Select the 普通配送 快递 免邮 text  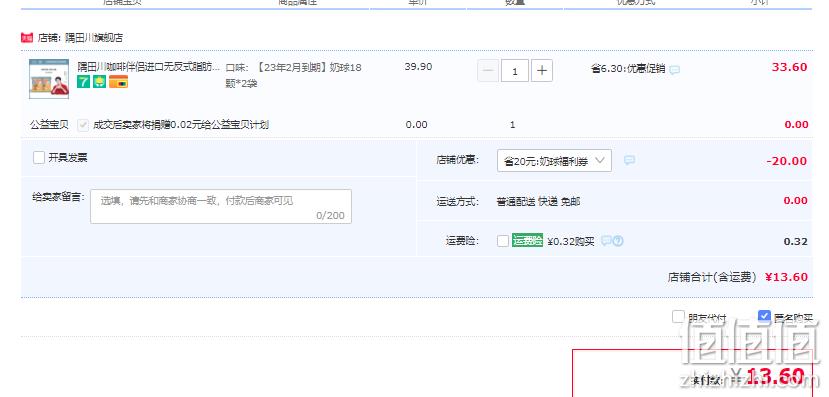tap(538, 201)
